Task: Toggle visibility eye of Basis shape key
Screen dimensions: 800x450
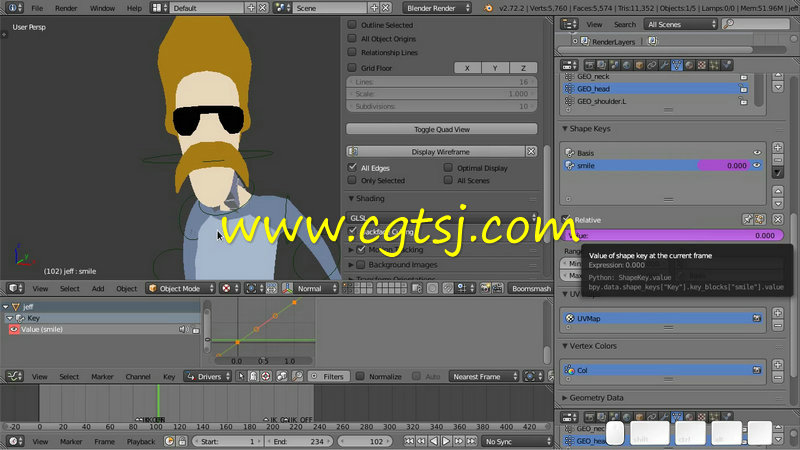Action: tap(757, 153)
